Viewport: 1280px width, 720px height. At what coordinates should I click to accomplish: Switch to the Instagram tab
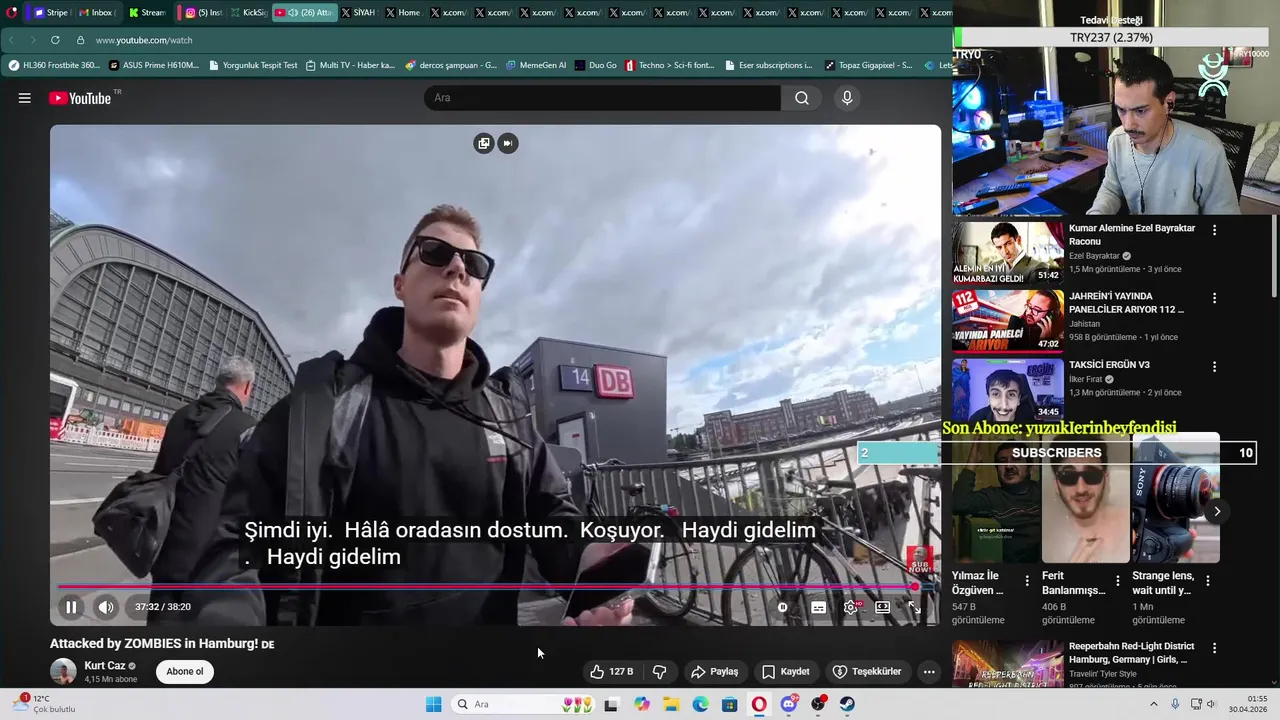pyautogui.click(x=203, y=13)
